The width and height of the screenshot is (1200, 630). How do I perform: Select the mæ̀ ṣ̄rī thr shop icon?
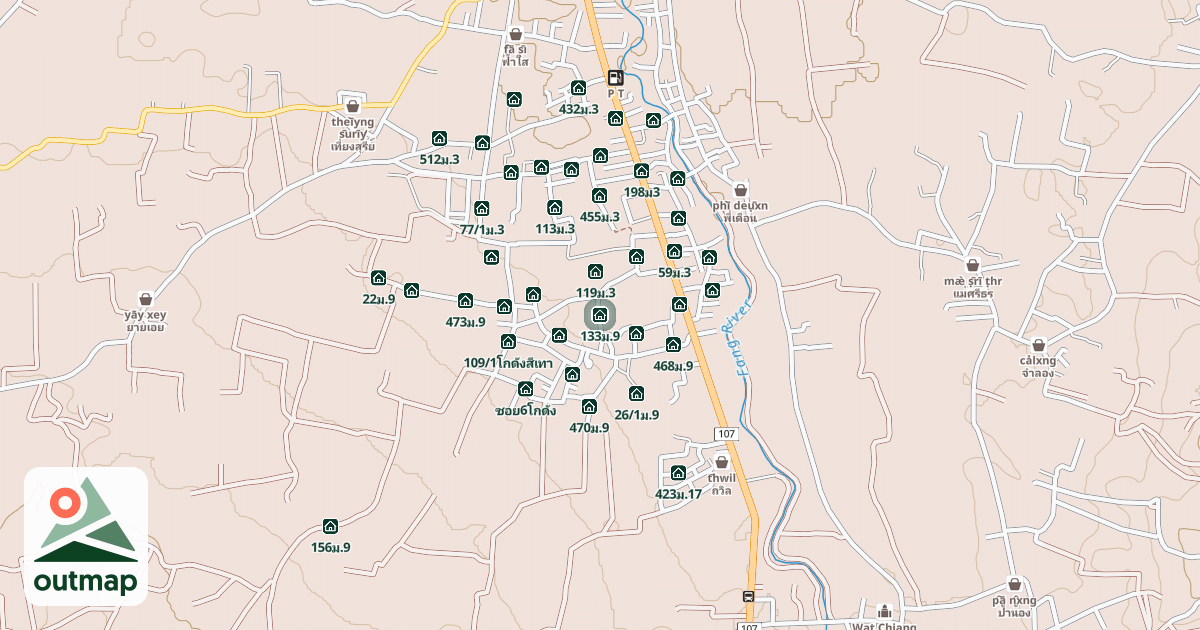[971, 265]
